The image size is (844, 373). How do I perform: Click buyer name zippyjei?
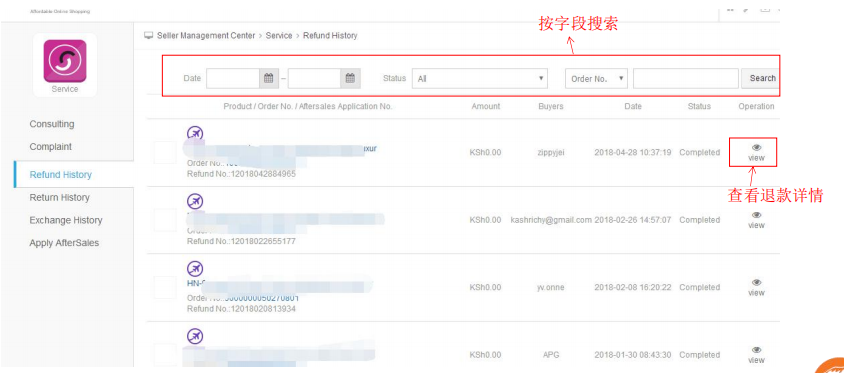551,153
